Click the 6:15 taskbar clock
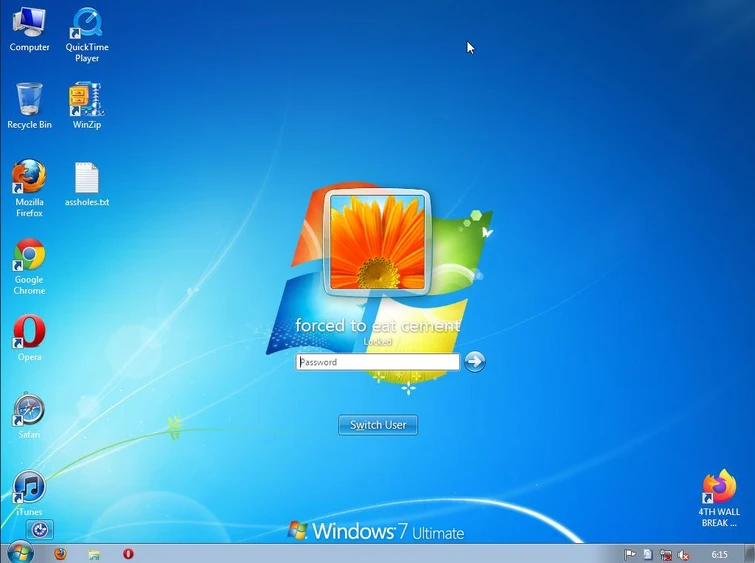The height and width of the screenshot is (563, 755). point(719,555)
